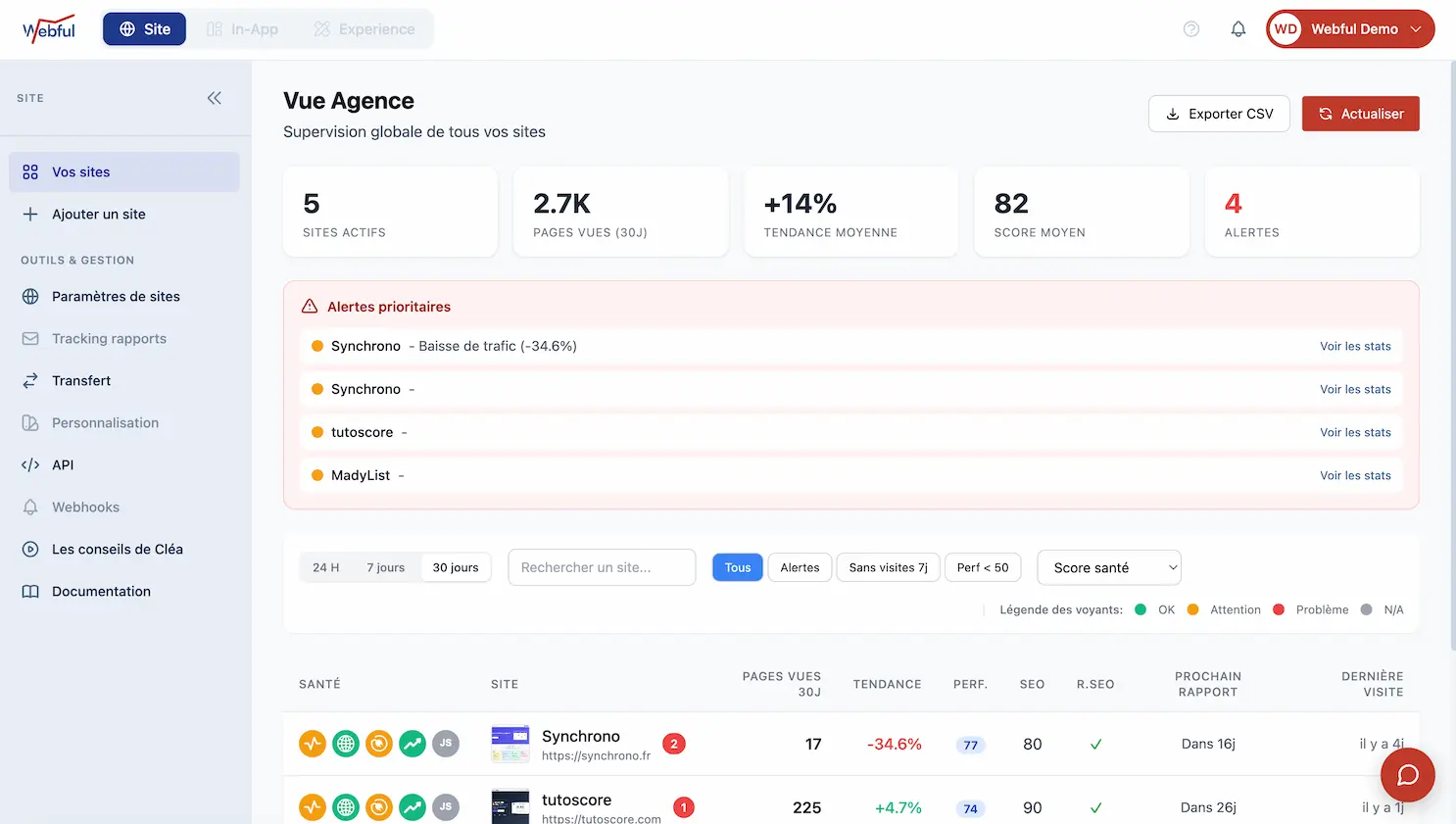Image resolution: width=1456 pixels, height=824 pixels.
Task: Collapse the sidebar with the double chevron icon
Action: click(215, 98)
